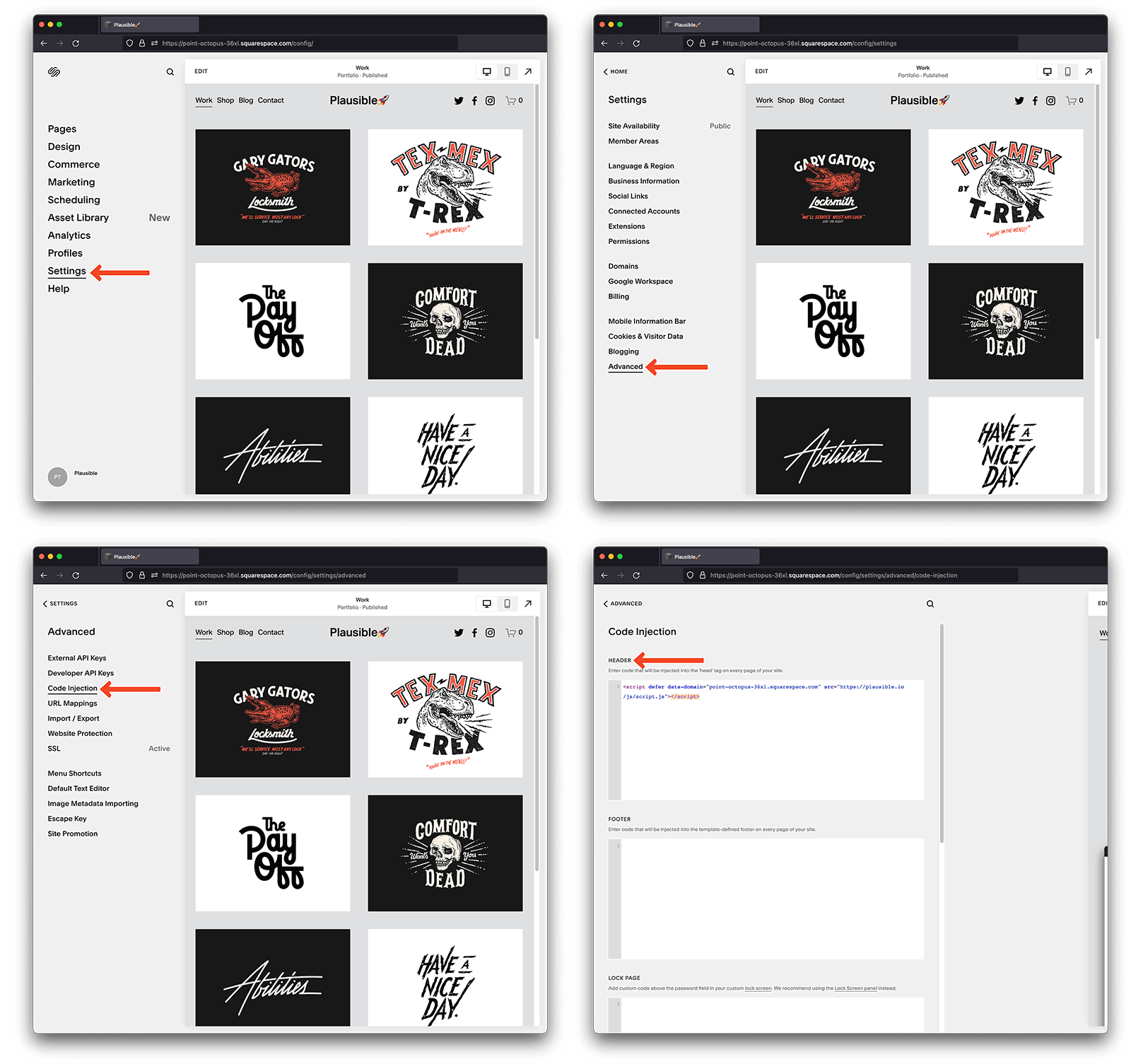Click the search icon in the bottom-left Advanced panel
The height and width of the screenshot is (1064, 1131).
tap(170, 604)
